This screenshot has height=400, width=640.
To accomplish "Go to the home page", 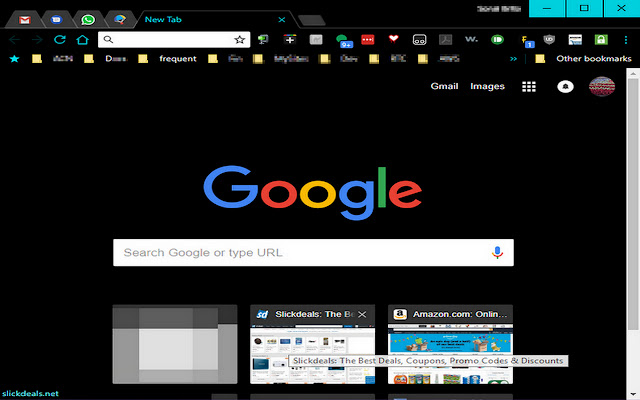I will [82, 40].
